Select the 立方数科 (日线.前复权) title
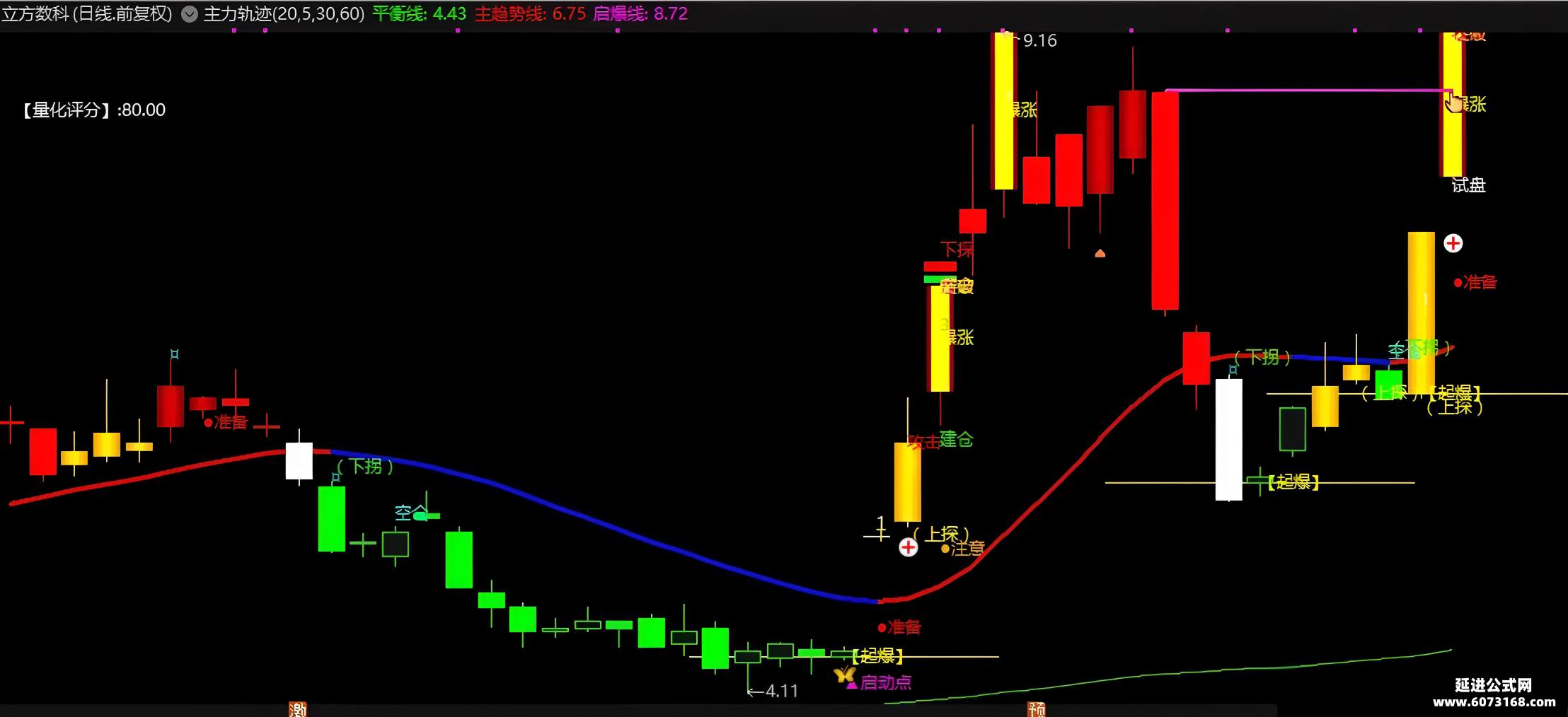The height and width of the screenshot is (717, 1568). click(87, 14)
